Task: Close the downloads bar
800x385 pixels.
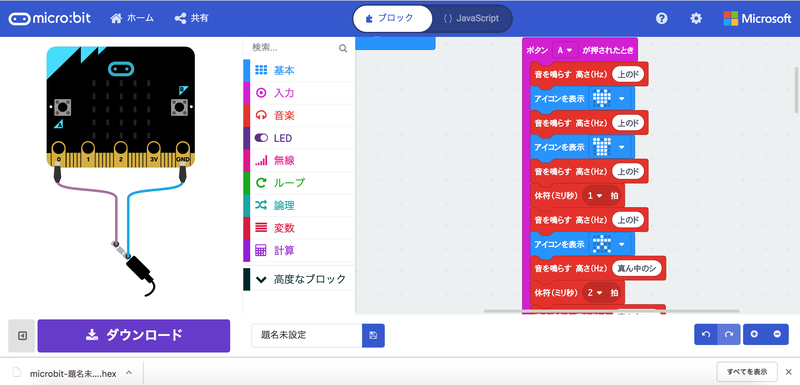Action: click(x=789, y=371)
